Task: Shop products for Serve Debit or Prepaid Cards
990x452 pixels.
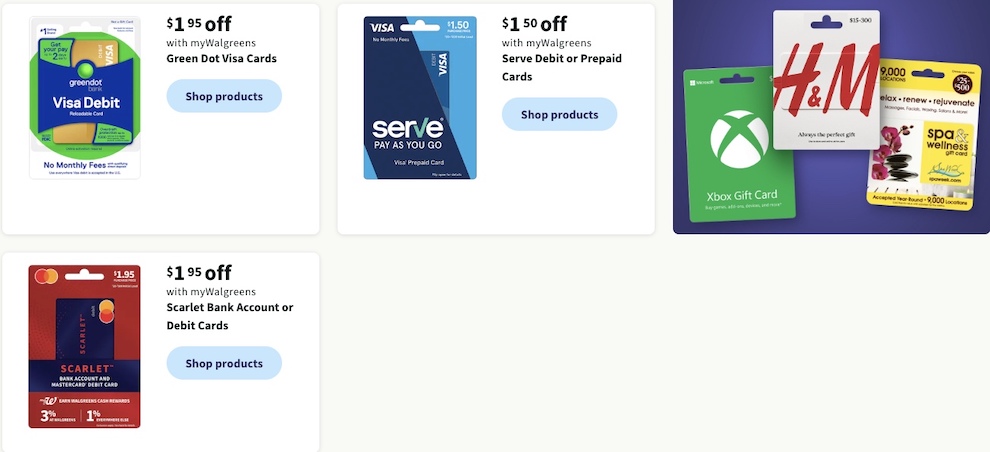Action: tap(559, 114)
